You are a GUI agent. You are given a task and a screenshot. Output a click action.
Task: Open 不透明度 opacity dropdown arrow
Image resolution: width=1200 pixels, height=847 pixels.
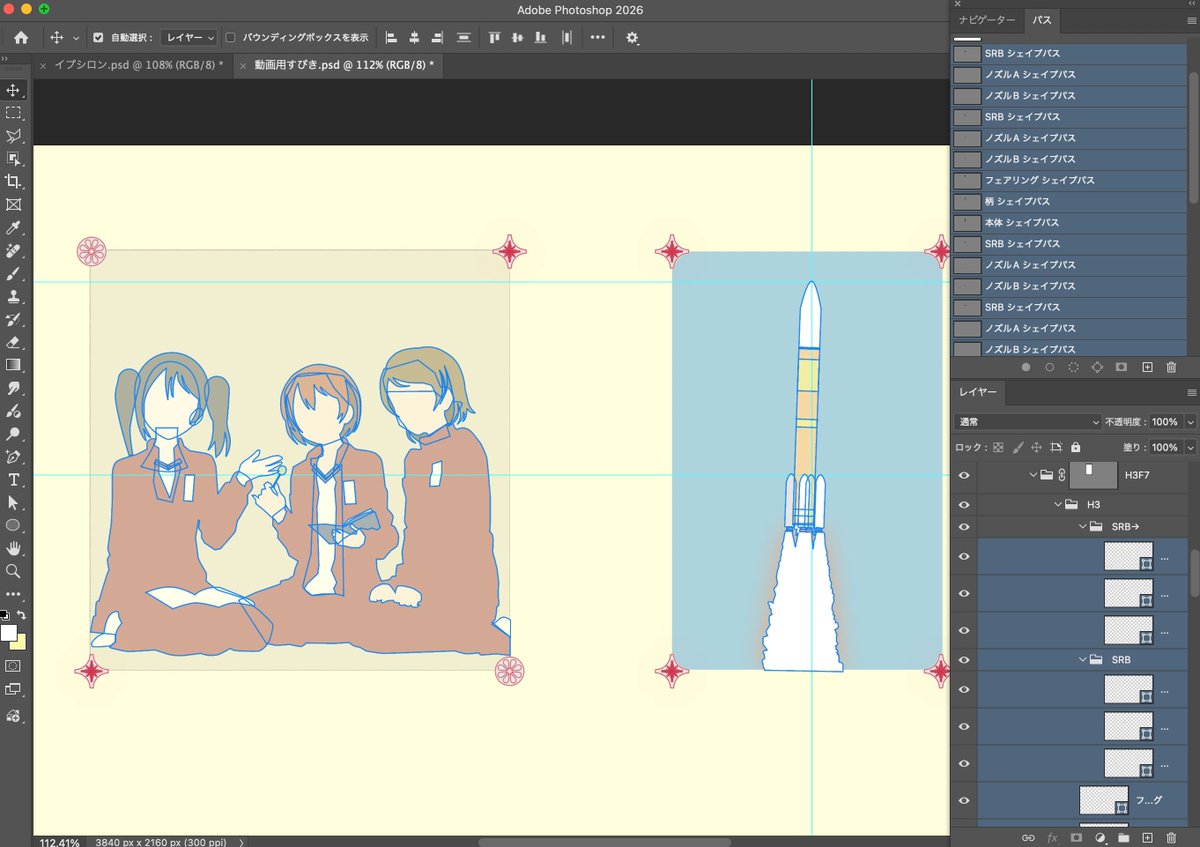(x=1190, y=422)
